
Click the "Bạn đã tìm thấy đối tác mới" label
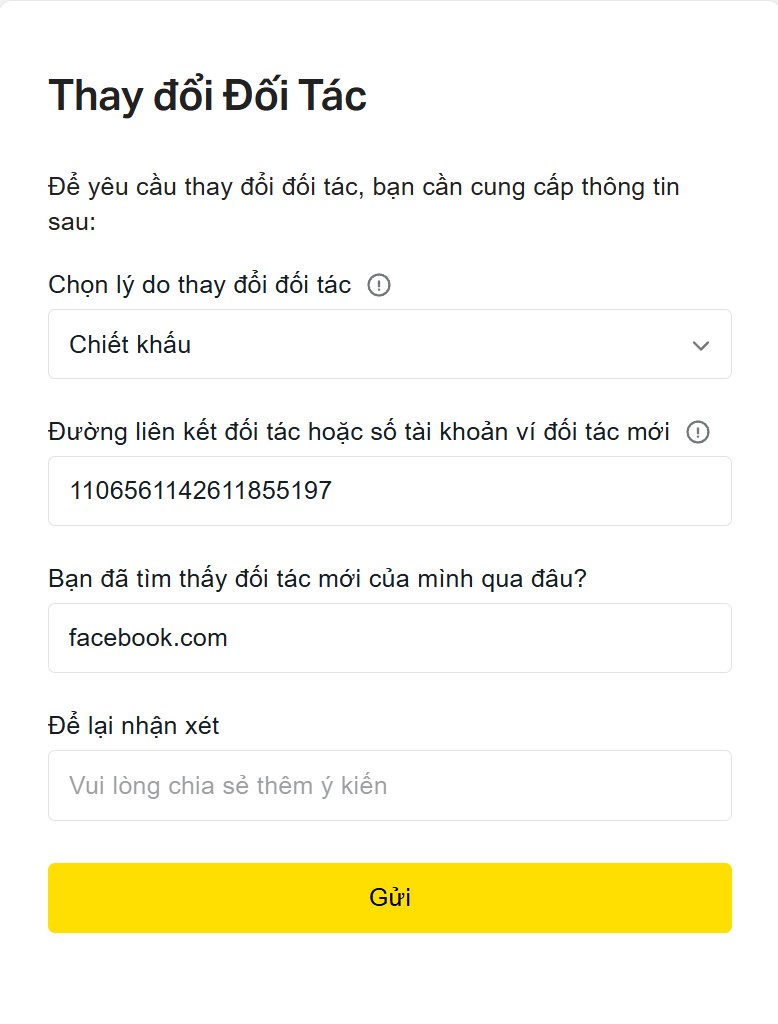[x=316, y=579]
